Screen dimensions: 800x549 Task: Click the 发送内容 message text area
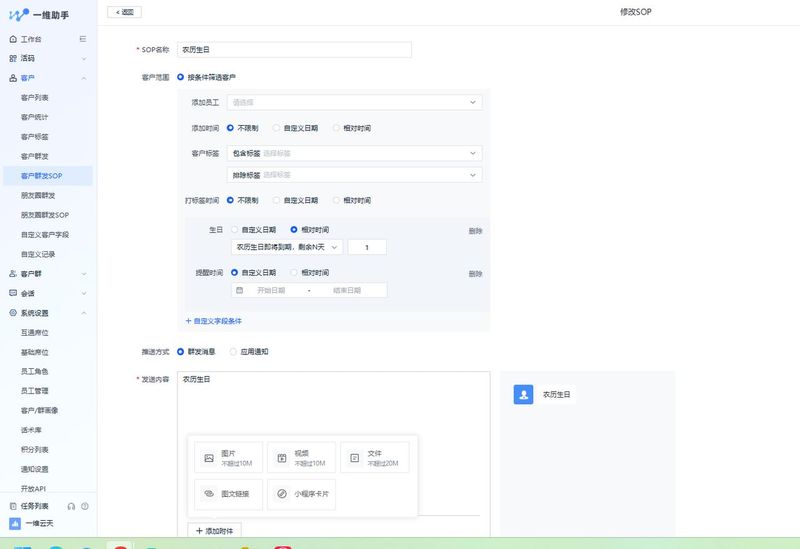pyautogui.click(x=334, y=403)
